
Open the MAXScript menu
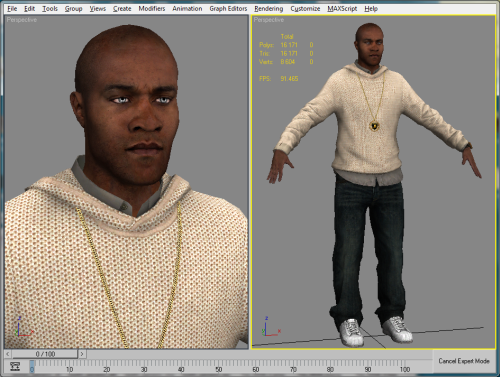point(342,9)
